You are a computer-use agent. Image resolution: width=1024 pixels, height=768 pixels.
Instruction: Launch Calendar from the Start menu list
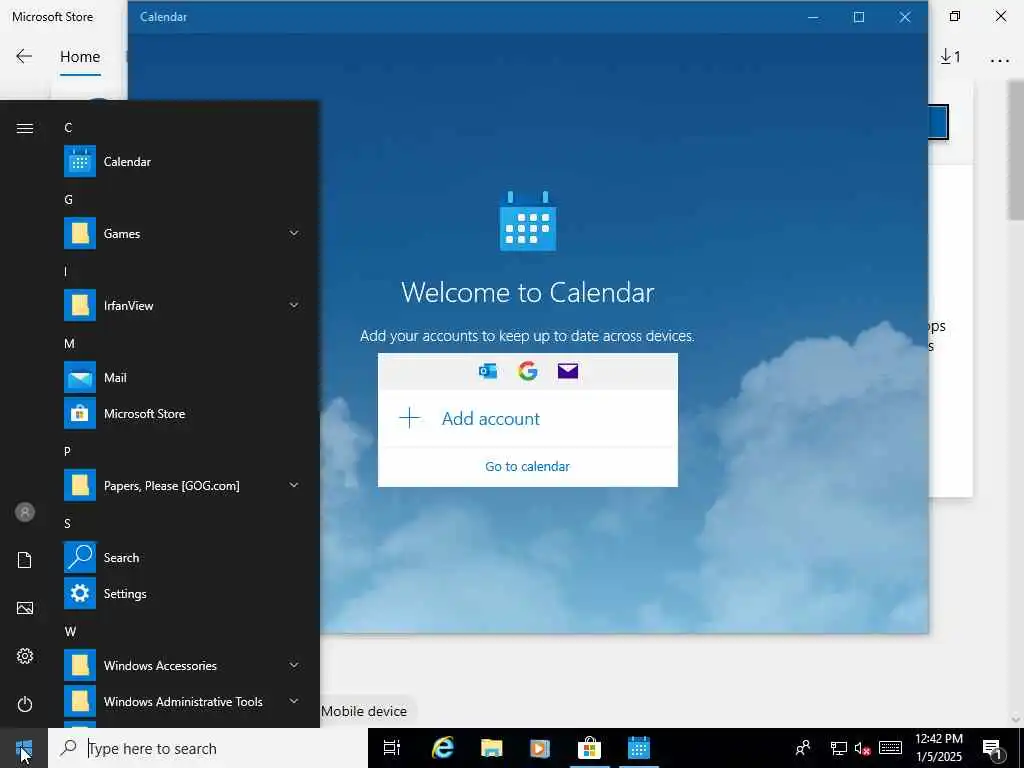coord(182,161)
